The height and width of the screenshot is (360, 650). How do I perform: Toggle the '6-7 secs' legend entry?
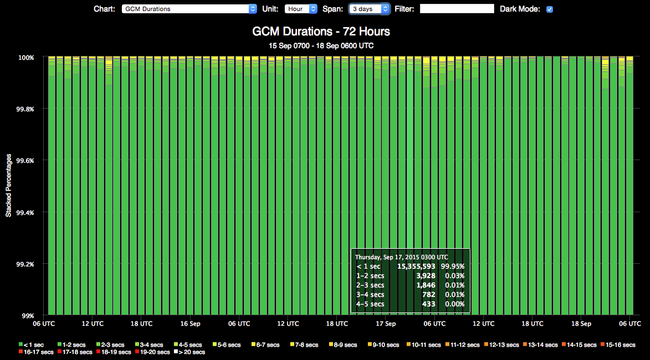pos(265,345)
